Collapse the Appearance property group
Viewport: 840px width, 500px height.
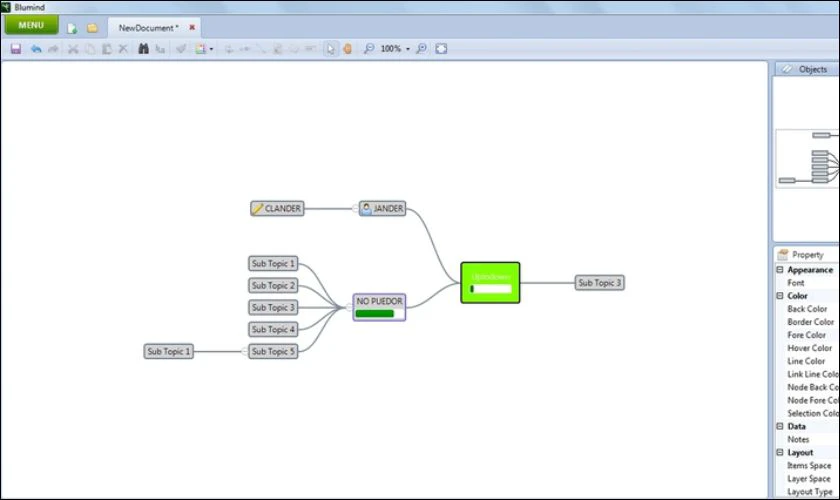(x=780, y=270)
